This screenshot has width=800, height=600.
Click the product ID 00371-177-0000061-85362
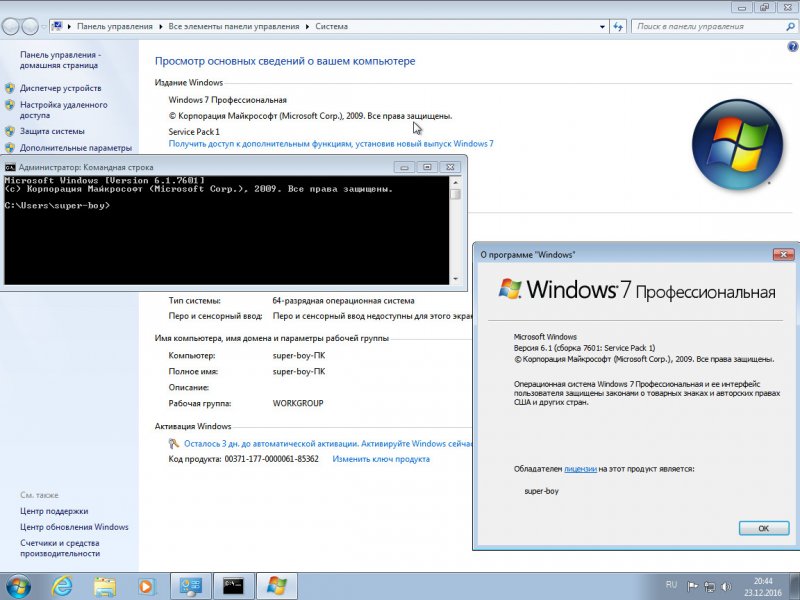click(271, 459)
